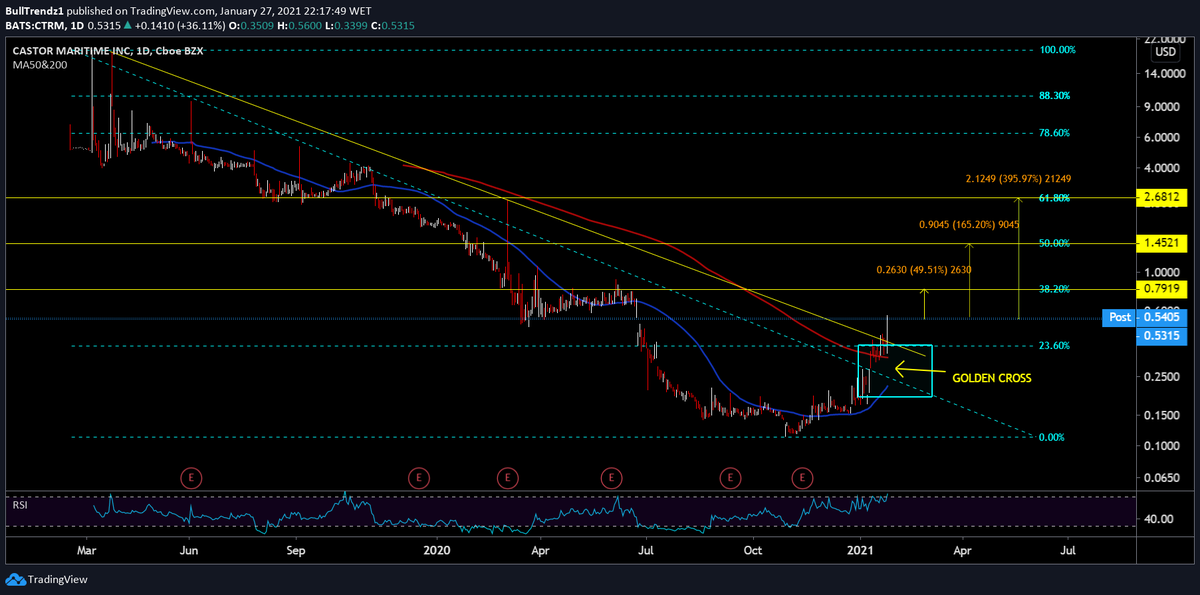Open the earnings marker nearest the Jun label
Screen dimensions: 1200x595
pyautogui.click(x=190, y=479)
